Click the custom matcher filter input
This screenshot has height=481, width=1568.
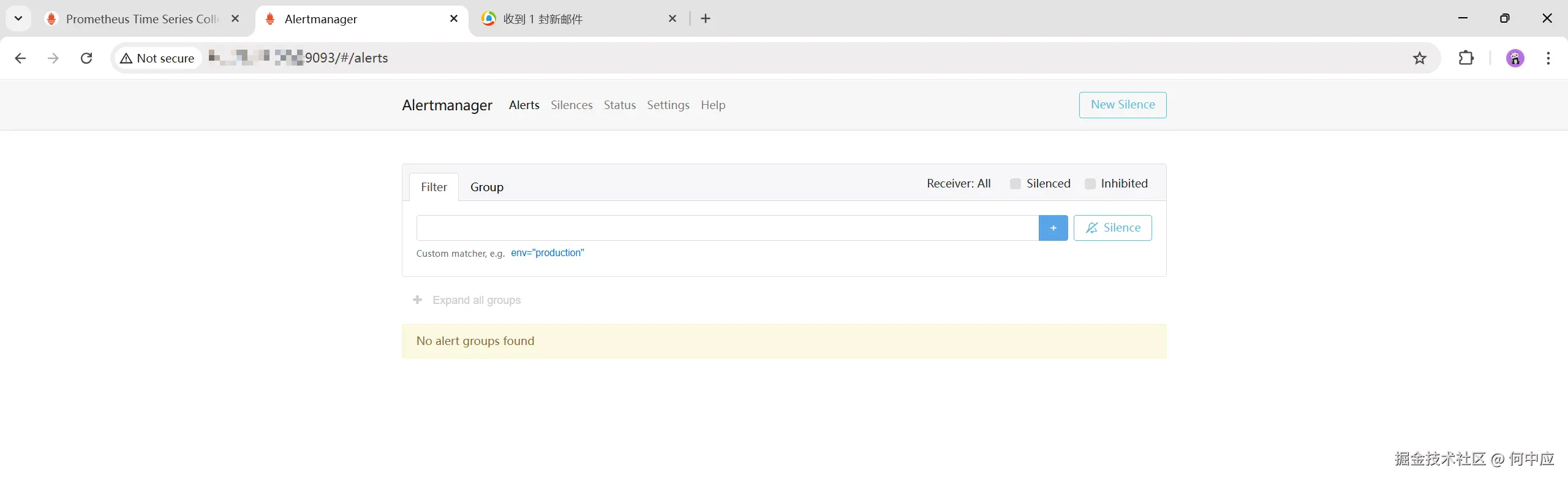tap(728, 228)
